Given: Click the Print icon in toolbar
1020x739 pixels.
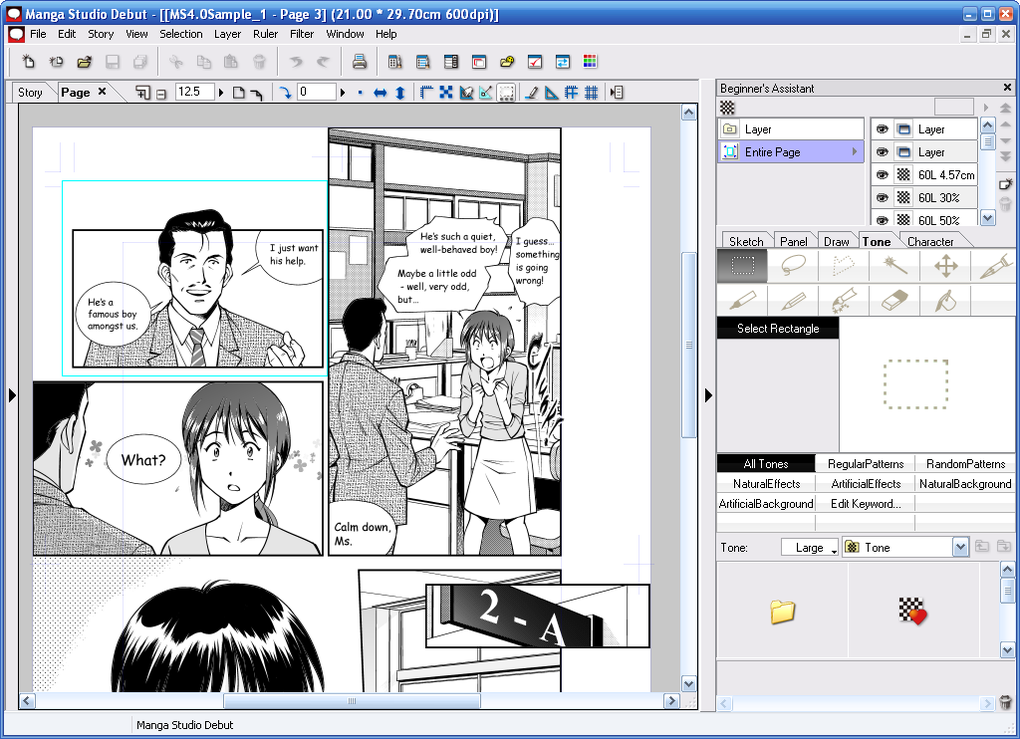Looking at the screenshot, I should coord(359,62).
